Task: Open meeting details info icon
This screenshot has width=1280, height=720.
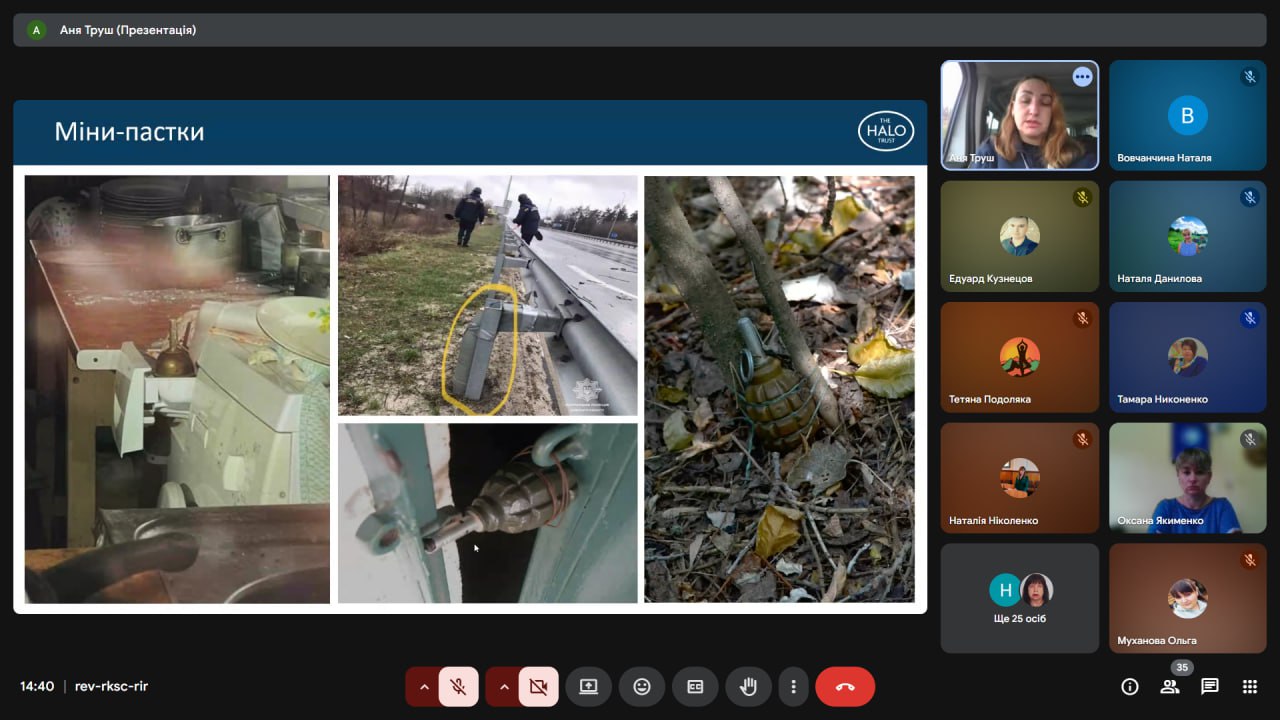Action: click(x=1130, y=686)
